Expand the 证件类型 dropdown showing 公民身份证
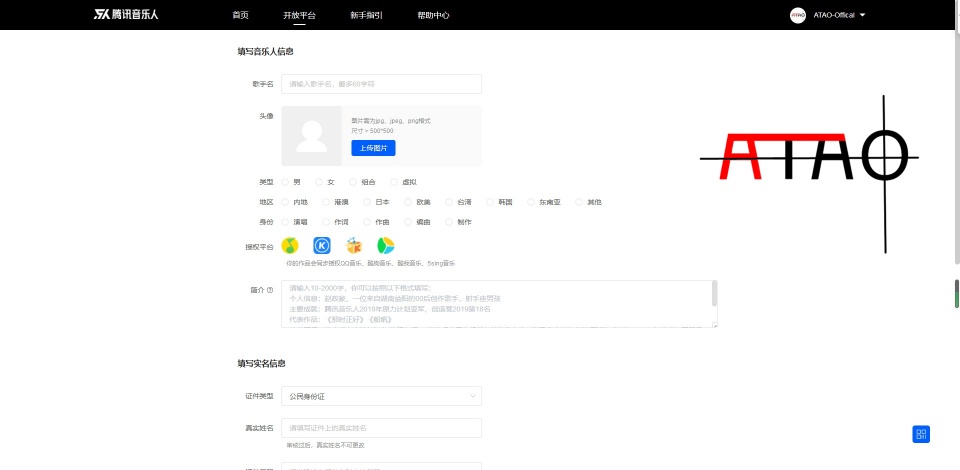This screenshot has width=960, height=470. [x=381, y=396]
